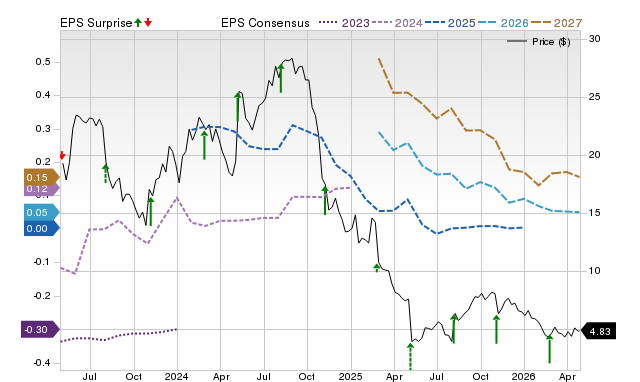Click the dark blue 0.00 value badge

42,229
